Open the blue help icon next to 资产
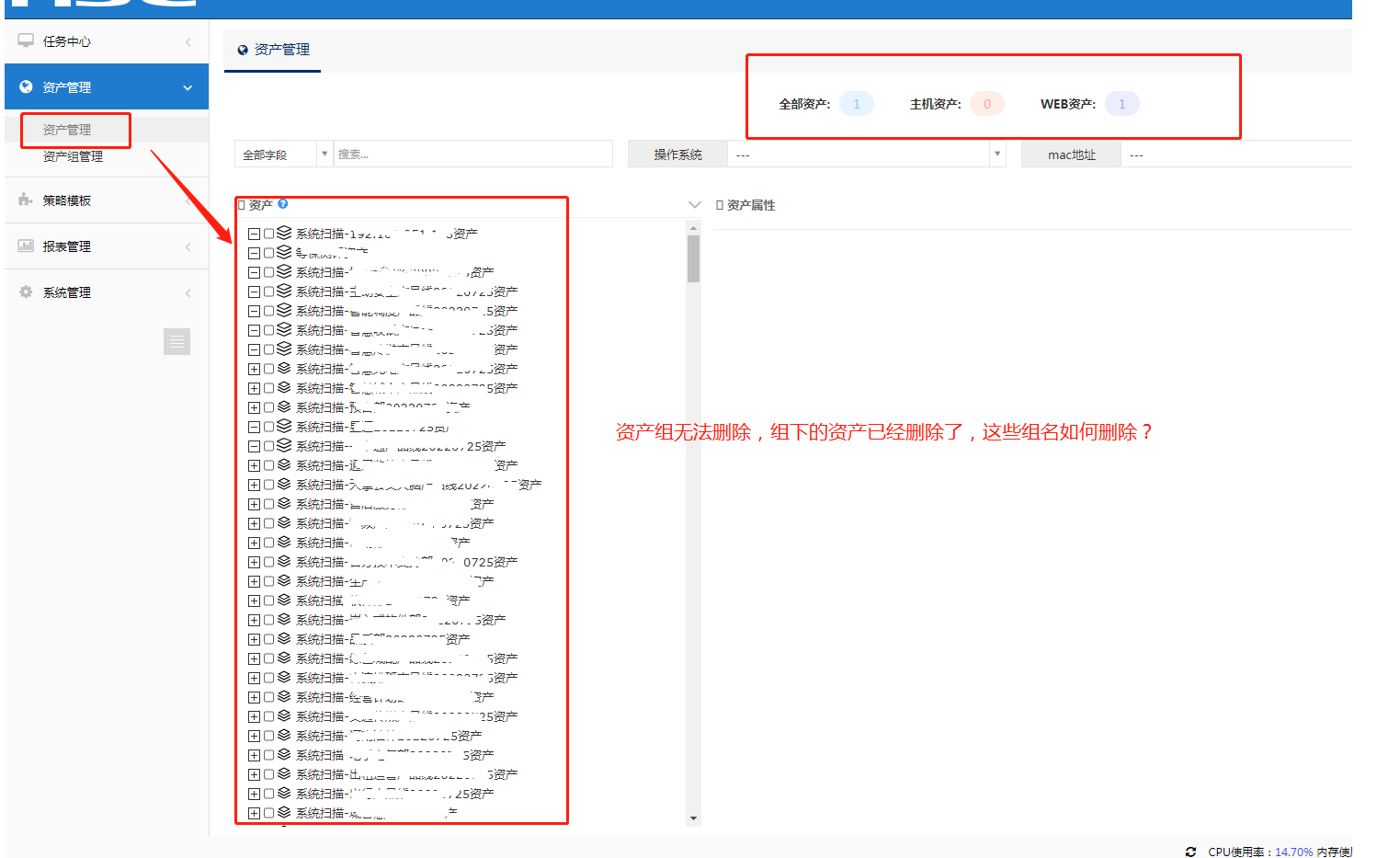 (x=283, y=204)
